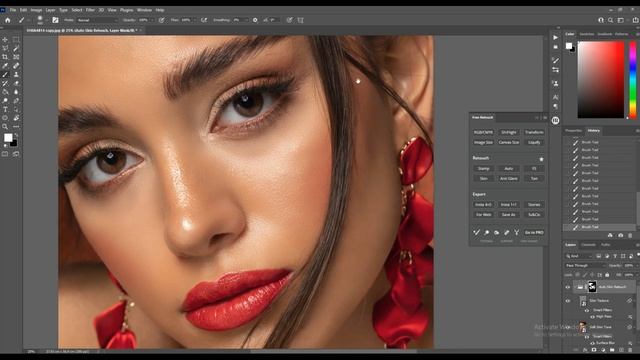This screenshot has width=640, height=360.
Task: Hide the Skin Texture layer
Action: point(568,301)
